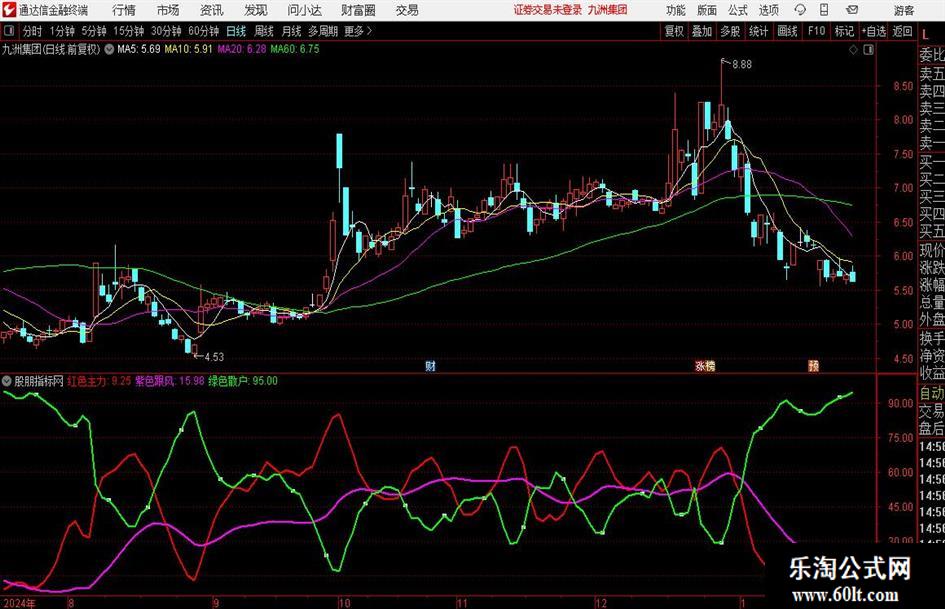Click the 复权 toolbar button

click(x=674, y=31)
